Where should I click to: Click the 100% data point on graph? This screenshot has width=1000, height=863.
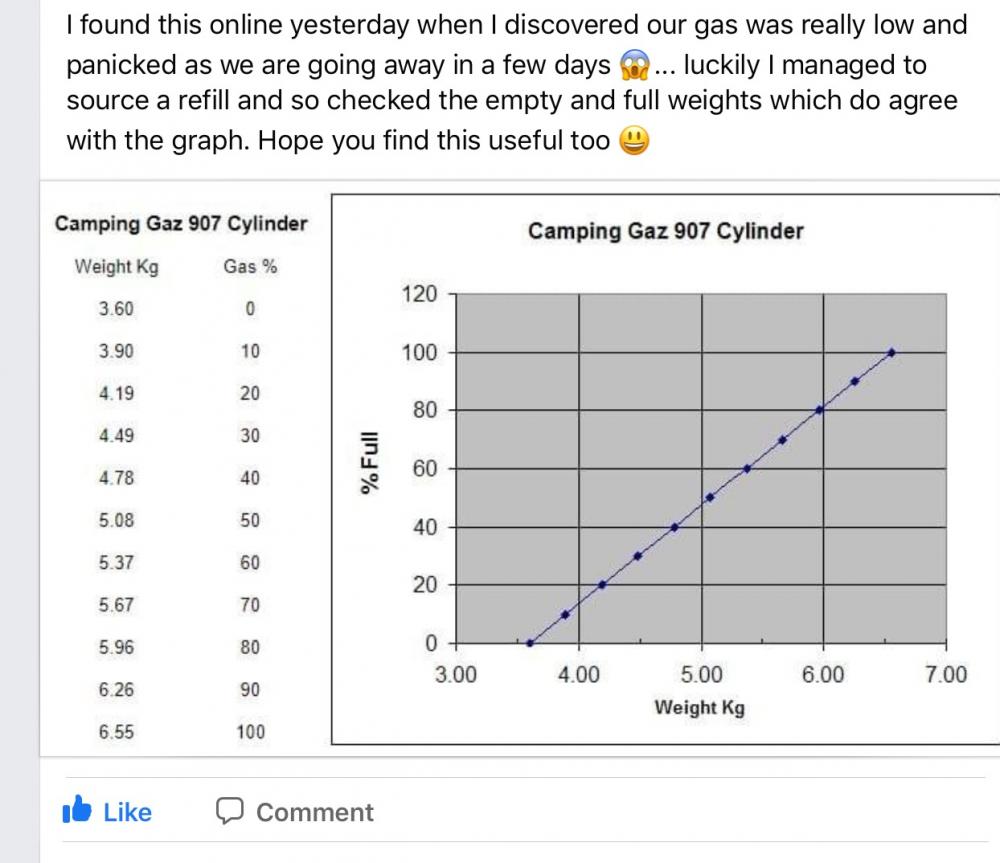coord(892,352)
